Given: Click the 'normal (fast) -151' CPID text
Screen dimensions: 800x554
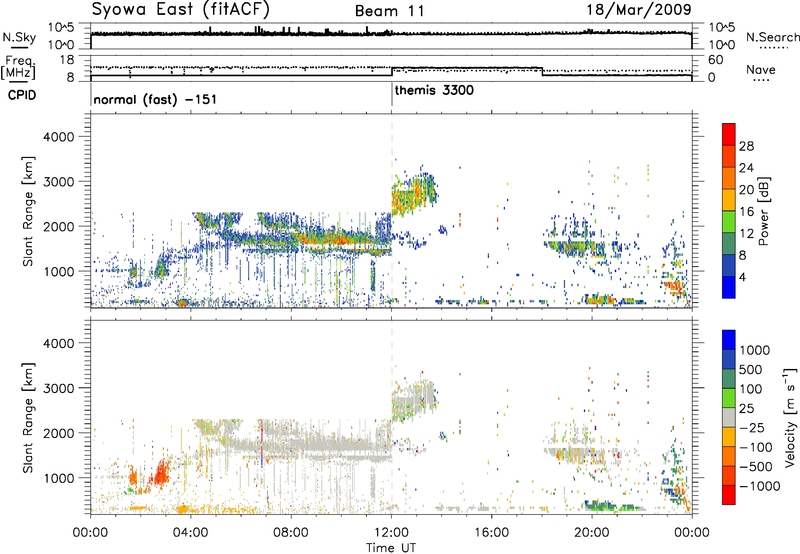Looking at the screenshot, I should 155,99.
